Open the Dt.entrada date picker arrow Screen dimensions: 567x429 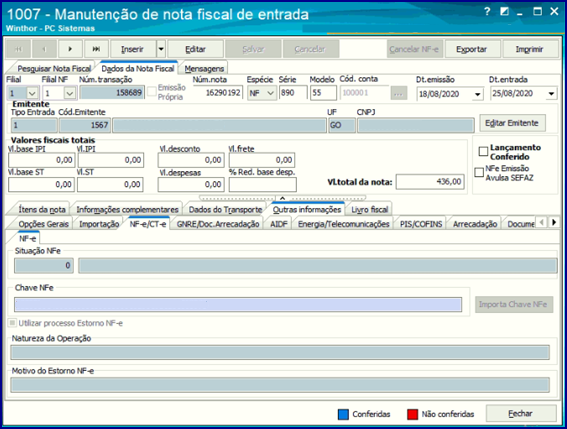click(551, 94)
